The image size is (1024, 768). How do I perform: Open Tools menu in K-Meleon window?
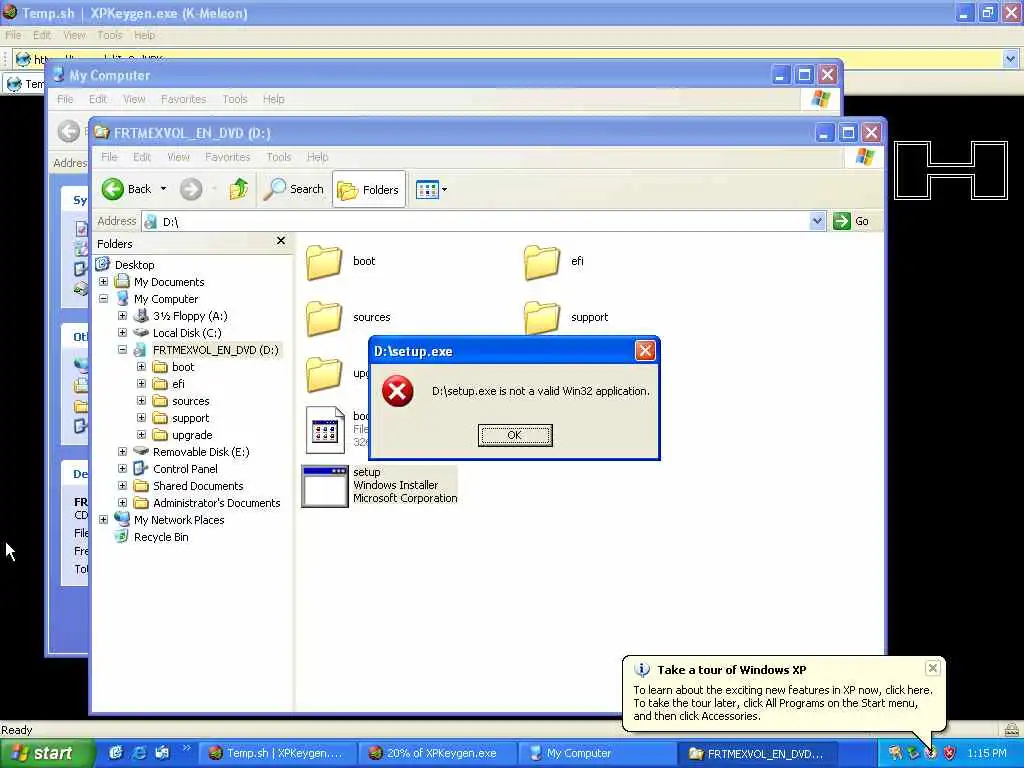coord(110,35)
